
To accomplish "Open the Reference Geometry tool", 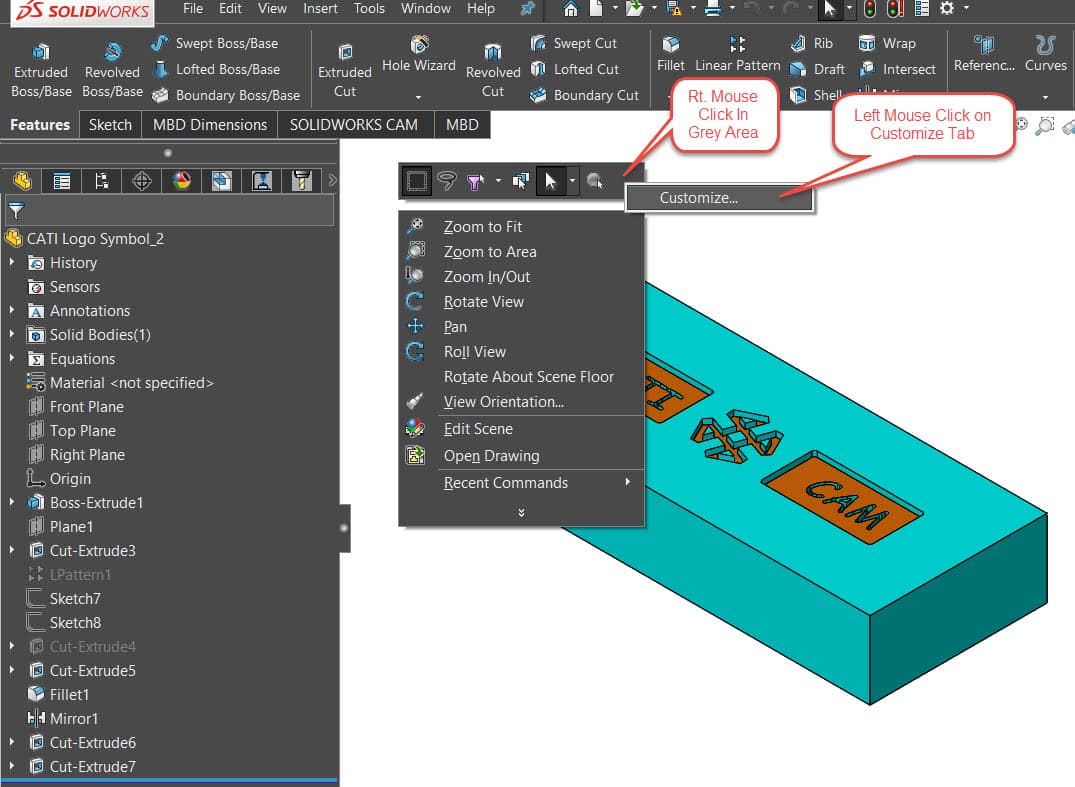I will [x=984, y=54].
